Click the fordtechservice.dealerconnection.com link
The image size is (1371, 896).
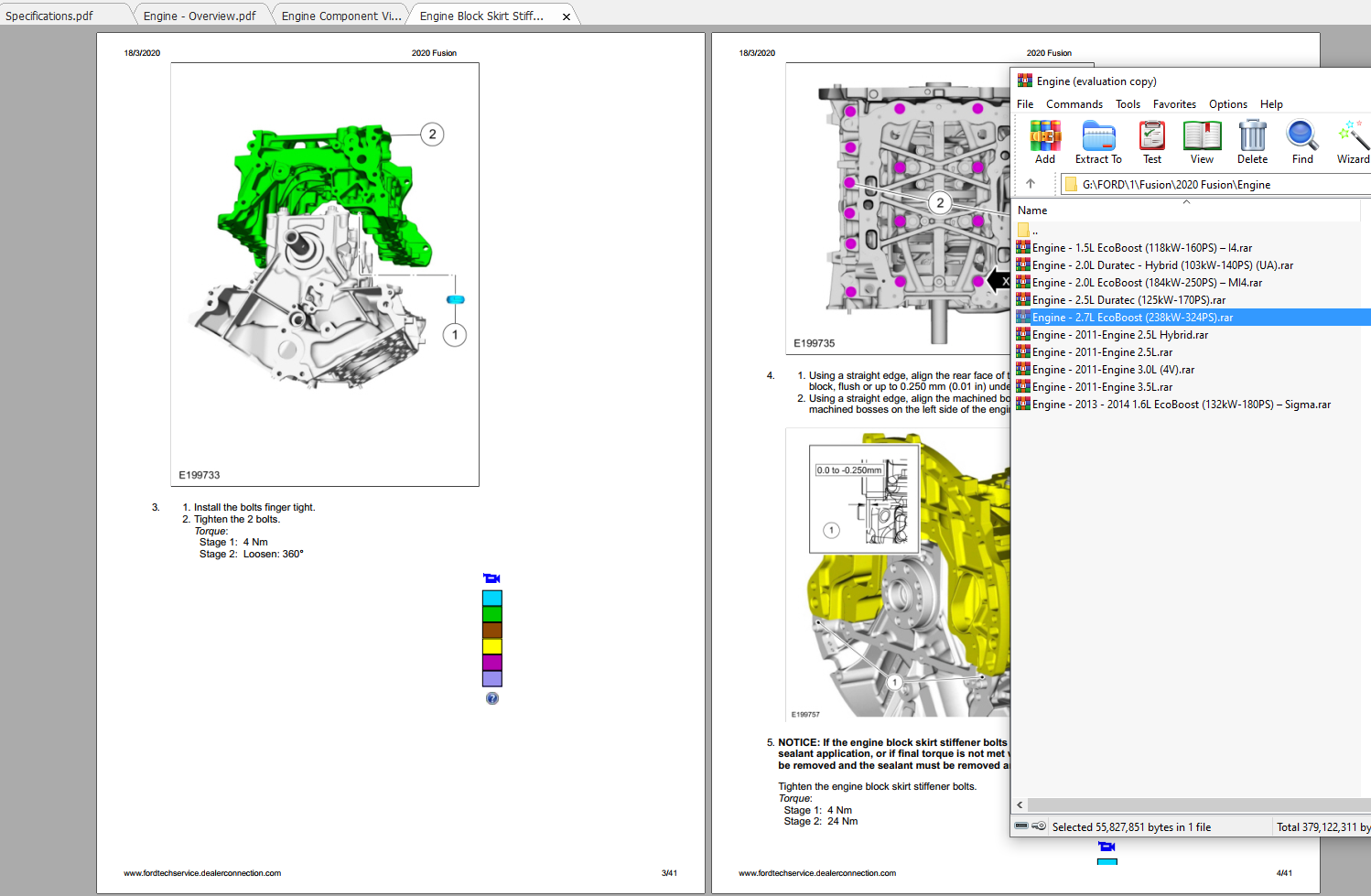(200, 873)
